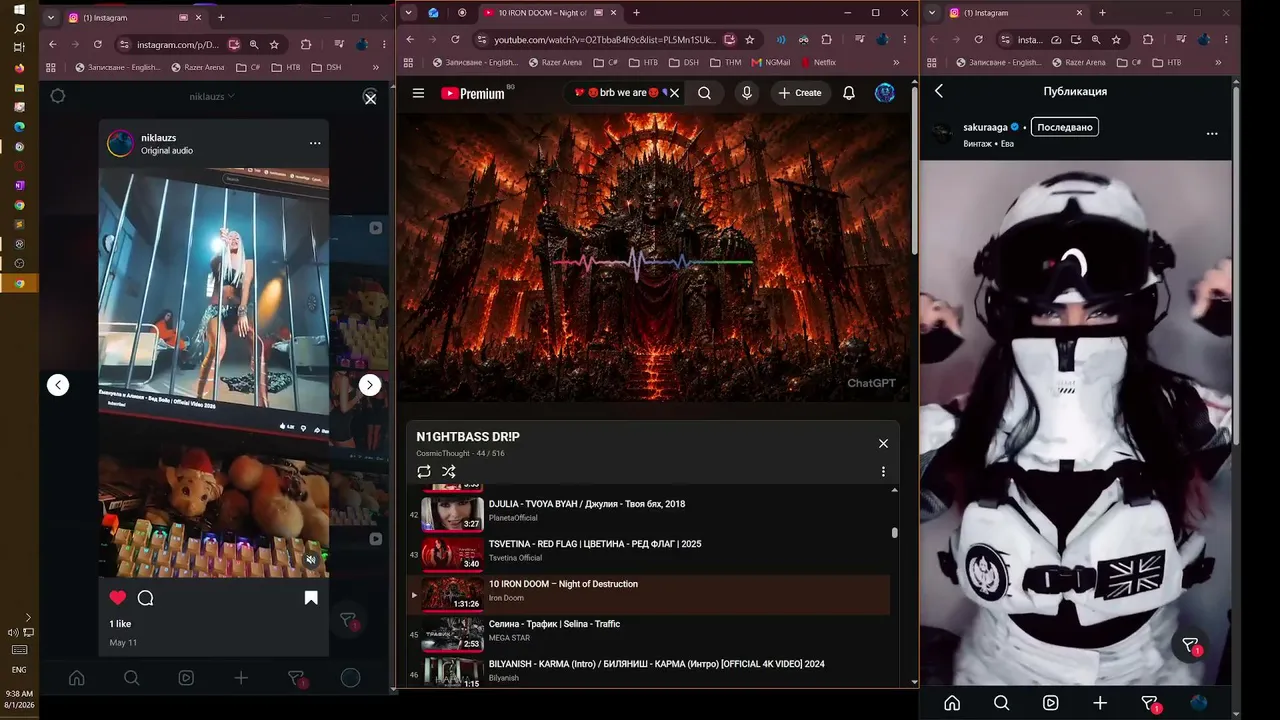Open the YouTube guide hamburger menu
The height and width of the screenshot is (720, 1280).
point(418,93)
